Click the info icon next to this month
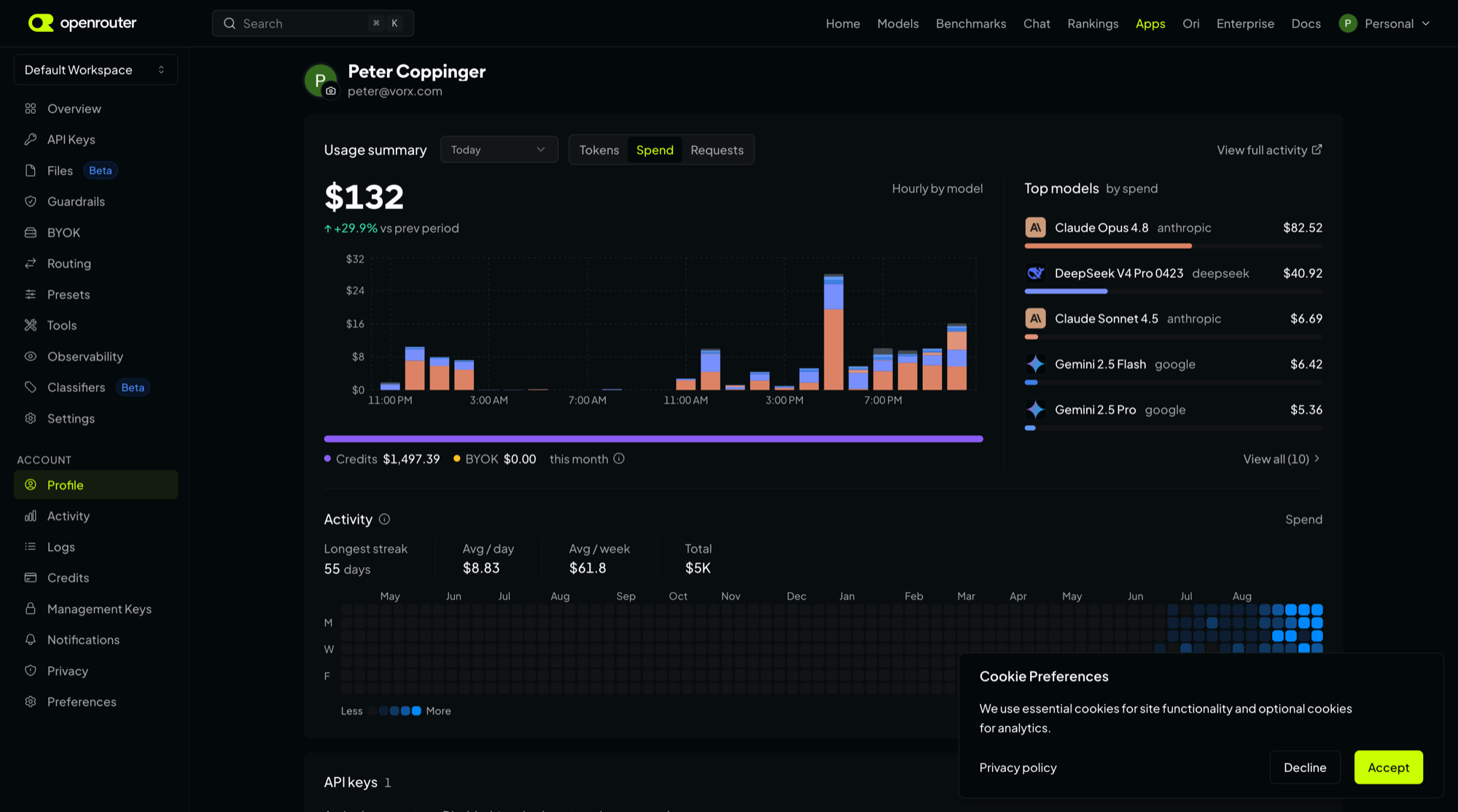This screenshot has width=1458, height=812. pos(619,458)
